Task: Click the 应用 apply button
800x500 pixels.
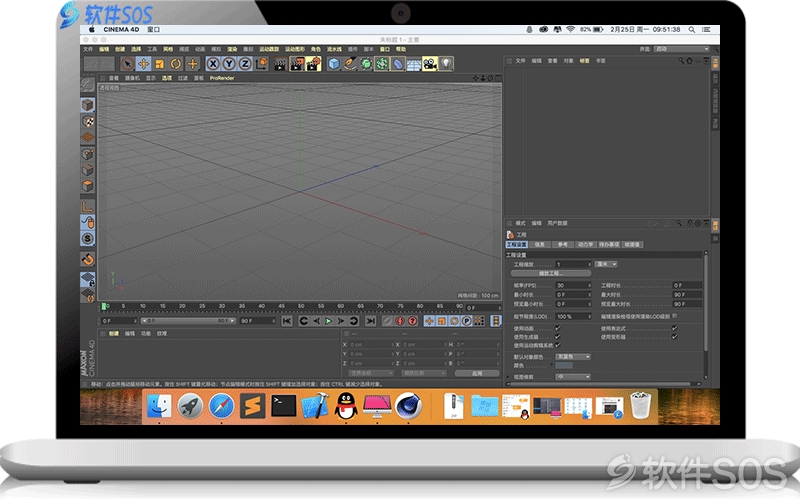Action: 477,373
